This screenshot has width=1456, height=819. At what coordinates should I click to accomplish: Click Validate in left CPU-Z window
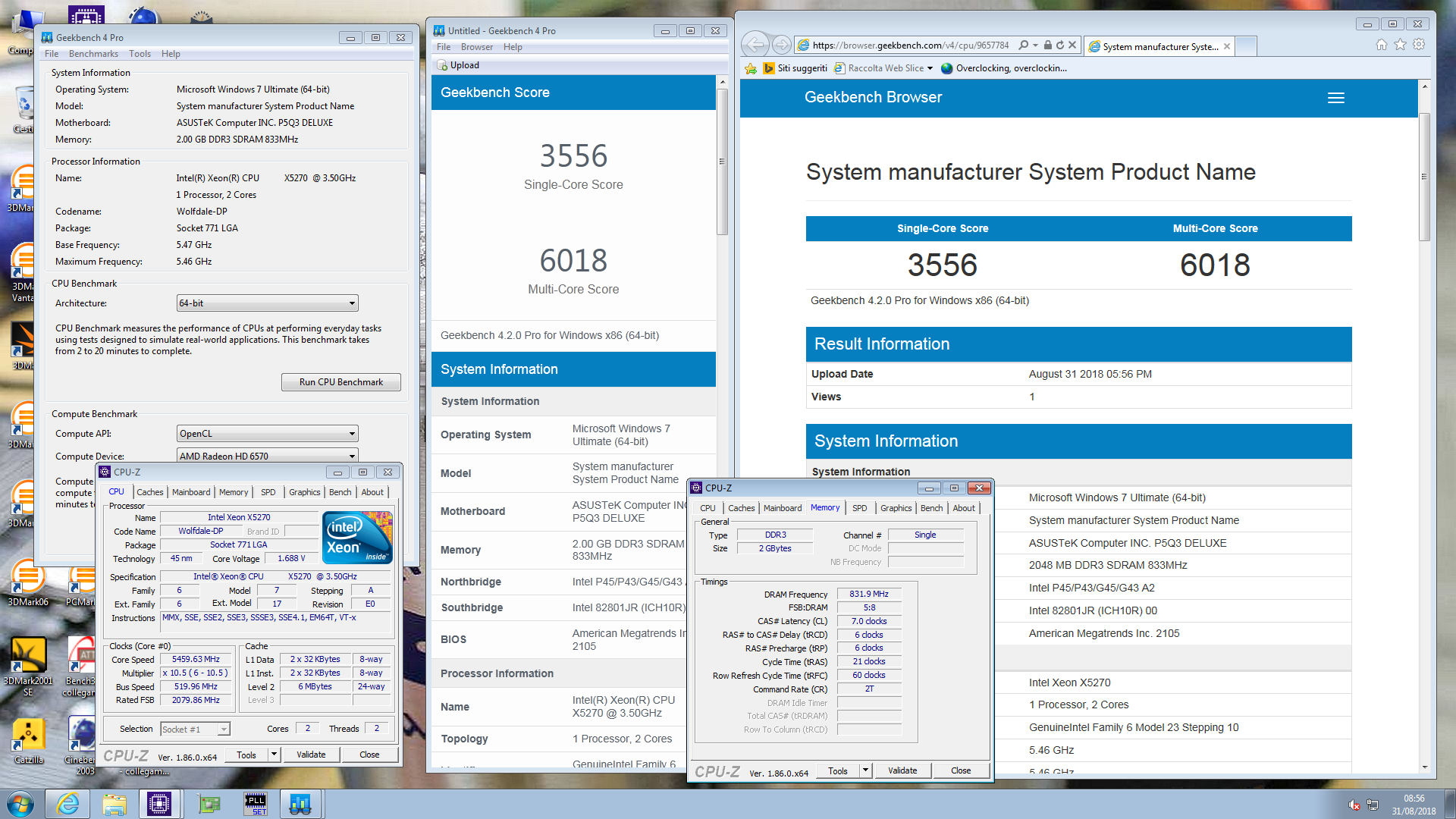[311, 755]
